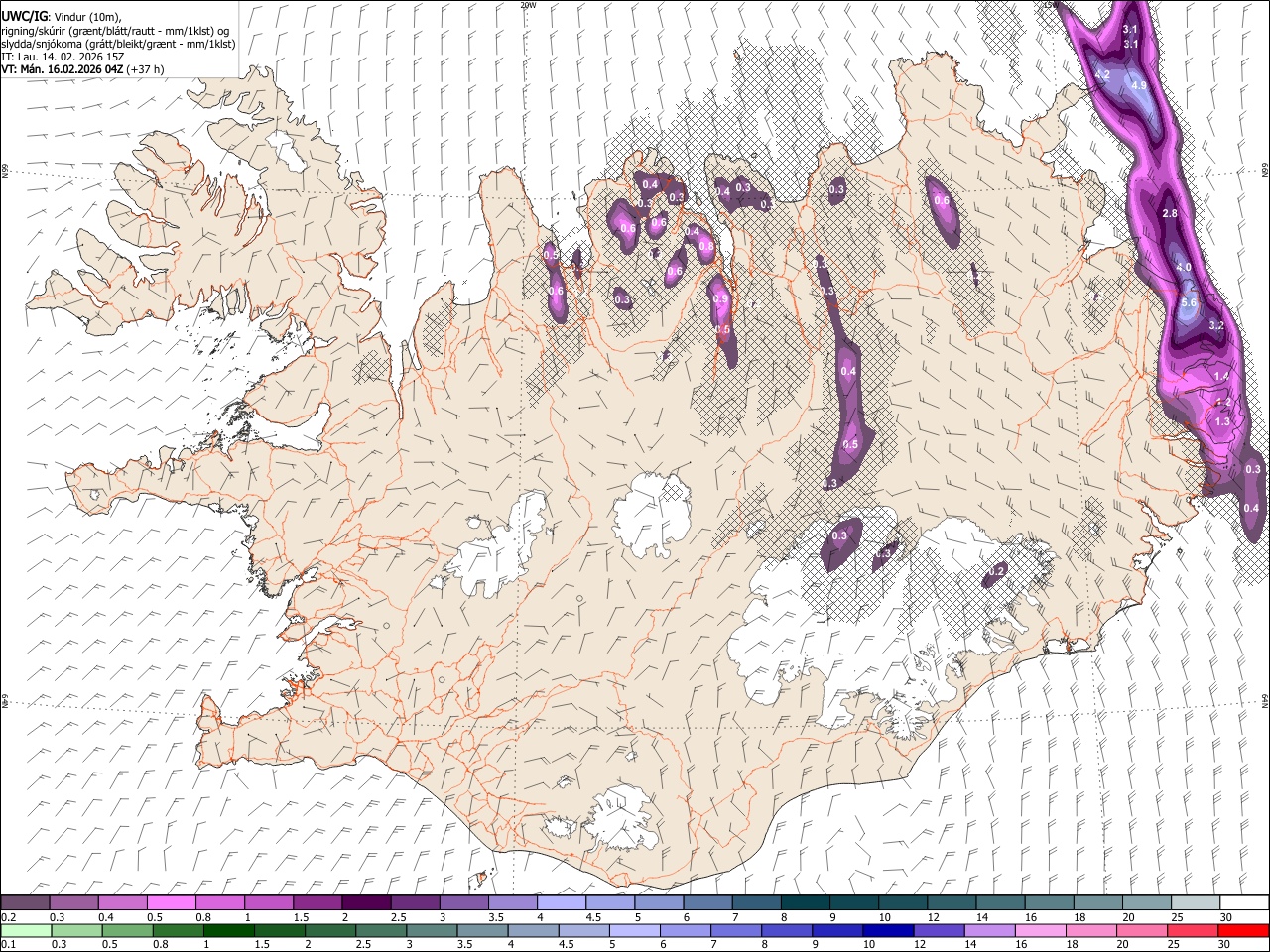
Task: Click the UWC/IG title label
Action: pyautogui.click(x=24, y=17)
